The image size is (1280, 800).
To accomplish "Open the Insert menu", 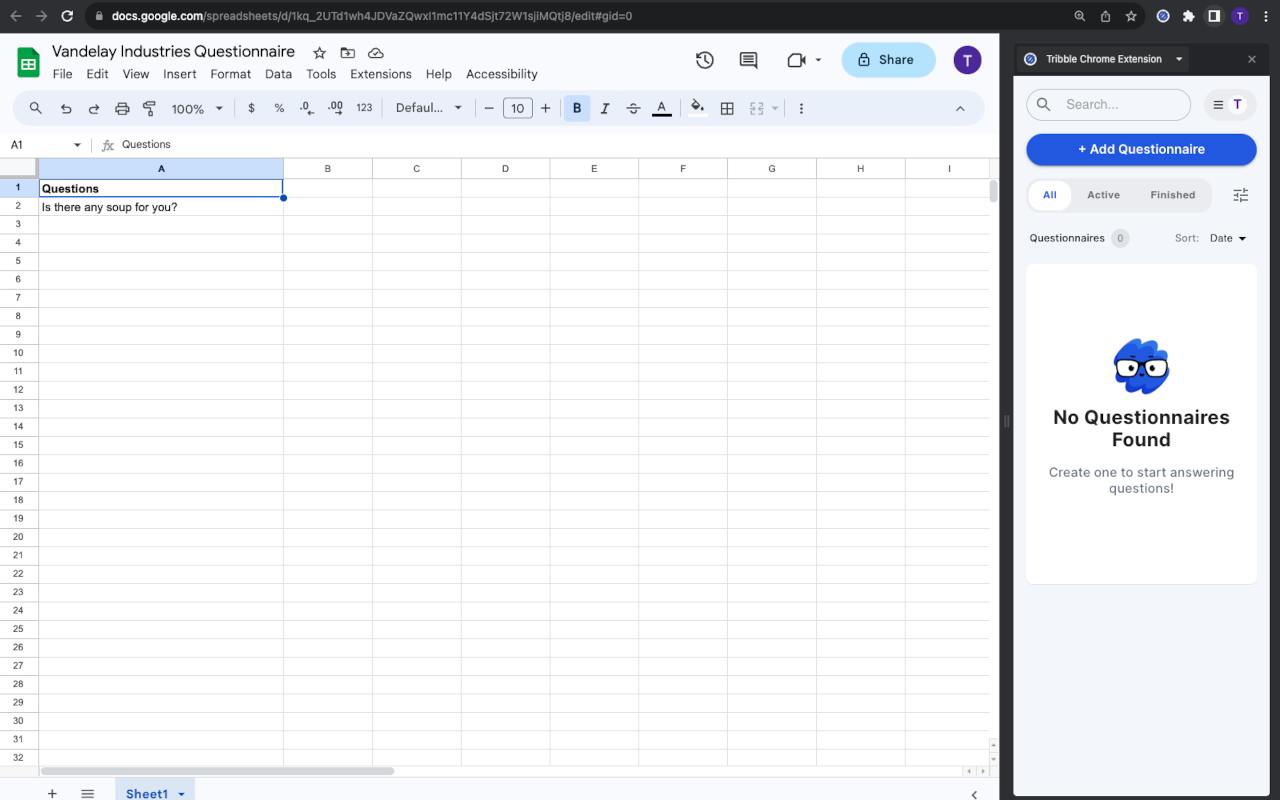I will [180, 74].
